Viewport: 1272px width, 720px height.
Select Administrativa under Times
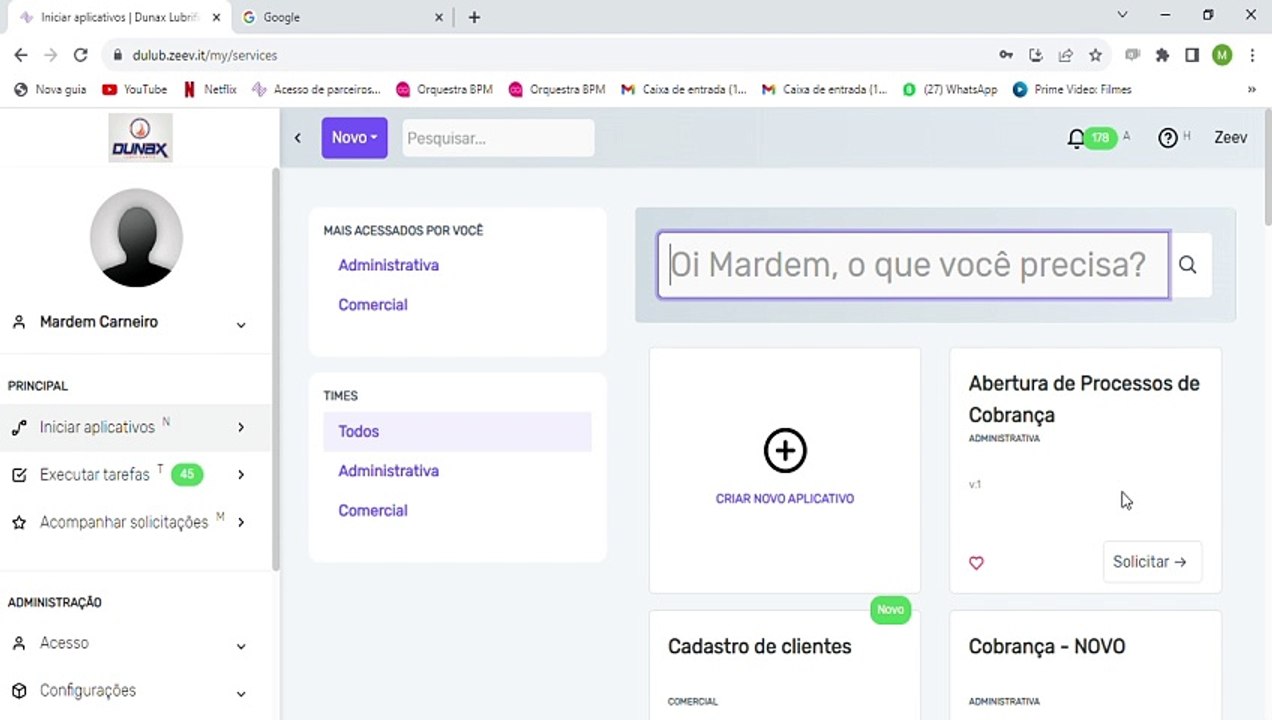click(388, 471)
